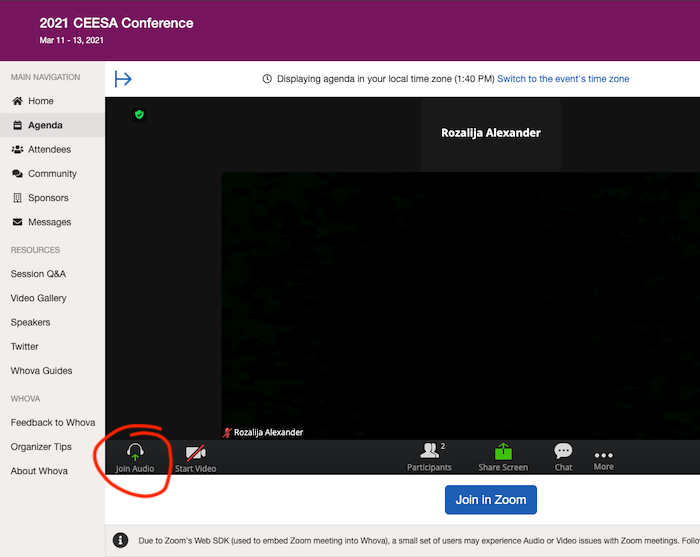
Task: Click Feedback to Whova
Action: [x=53, y=422]
